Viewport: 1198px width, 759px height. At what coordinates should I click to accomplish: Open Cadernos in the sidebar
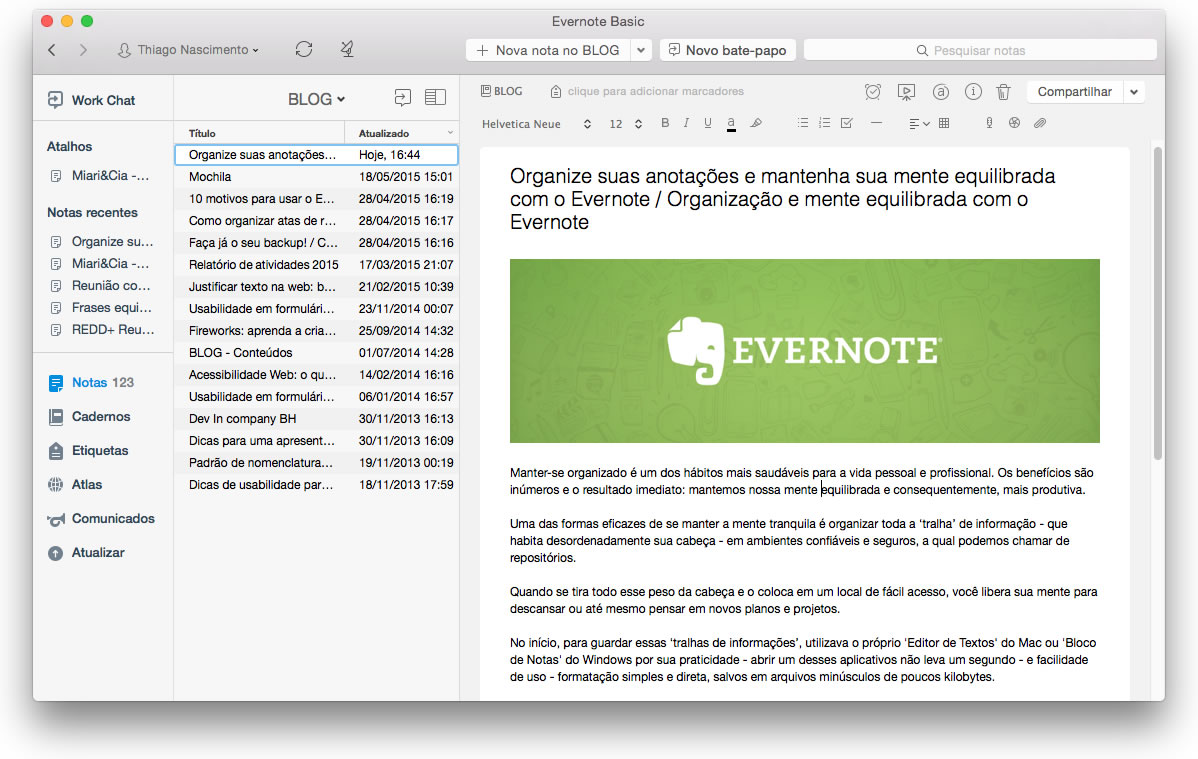tap(101, 416)
